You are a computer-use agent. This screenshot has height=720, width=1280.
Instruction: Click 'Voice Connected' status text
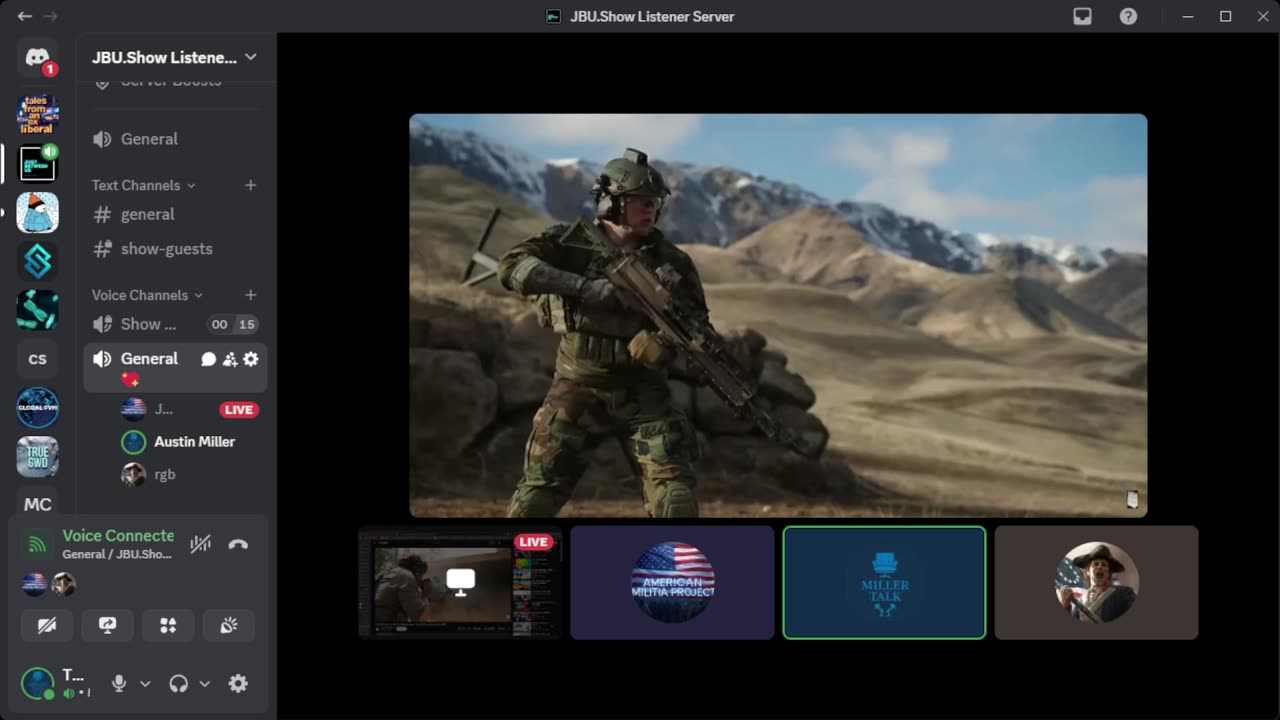118,535
